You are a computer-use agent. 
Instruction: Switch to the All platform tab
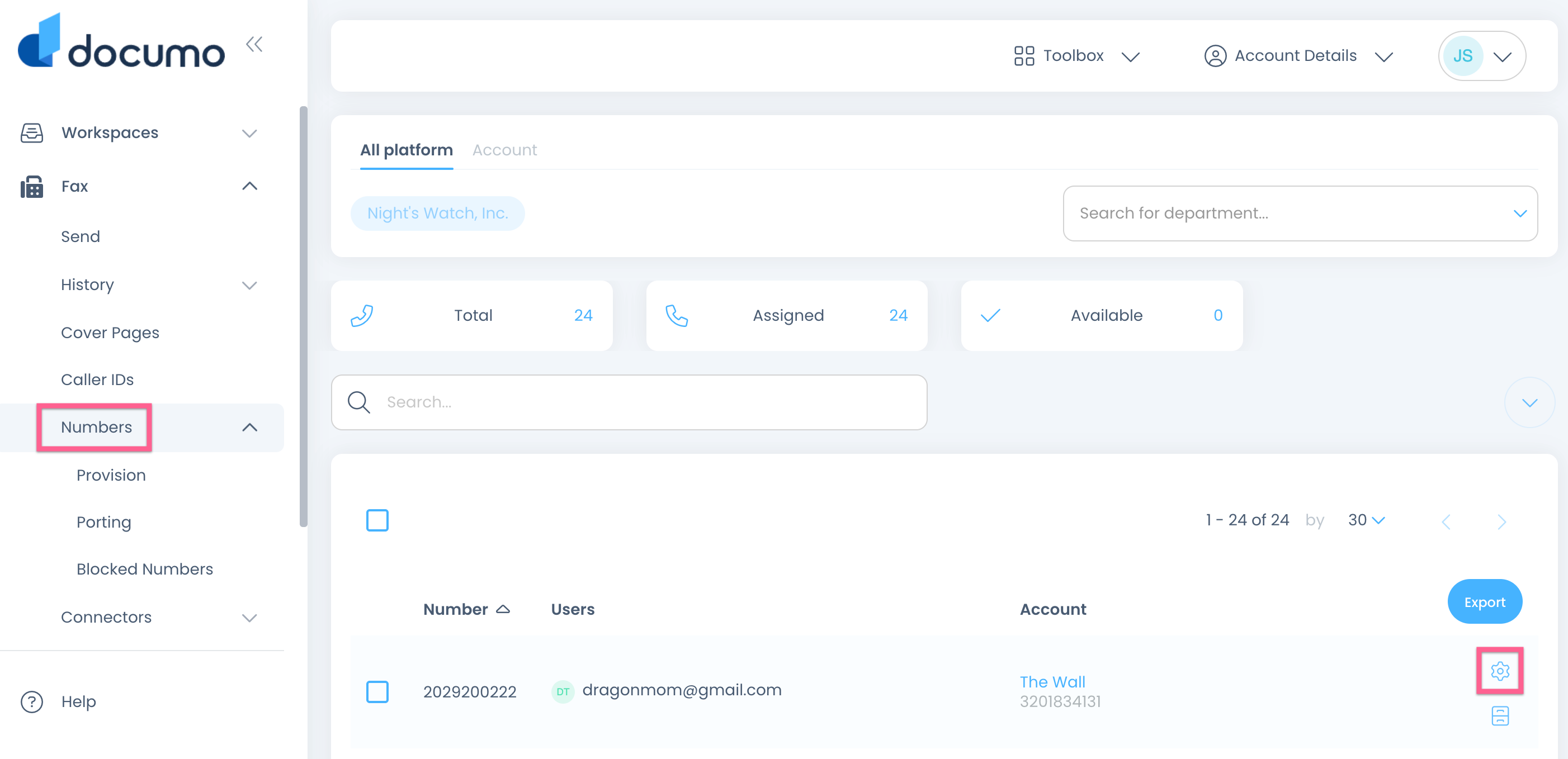[x=406, y=150]
